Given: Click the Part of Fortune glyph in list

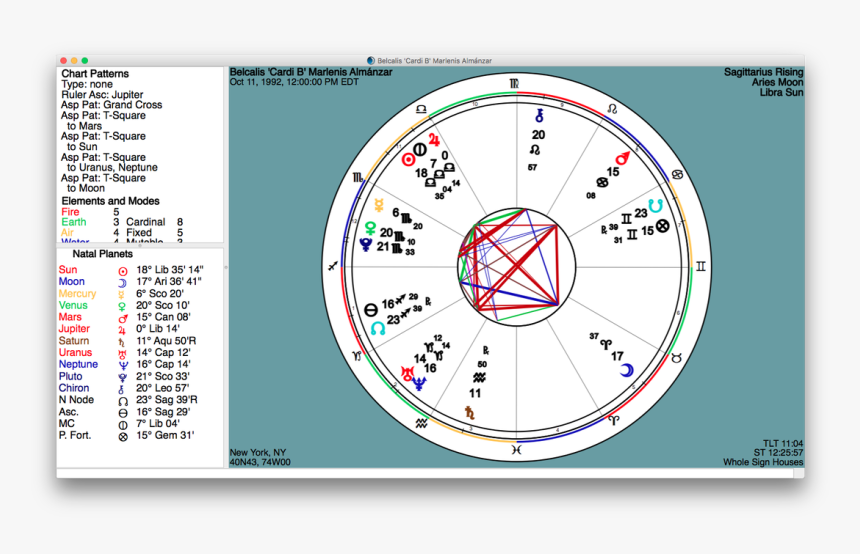Looking at the screenshot, I should tap(123, 437).
